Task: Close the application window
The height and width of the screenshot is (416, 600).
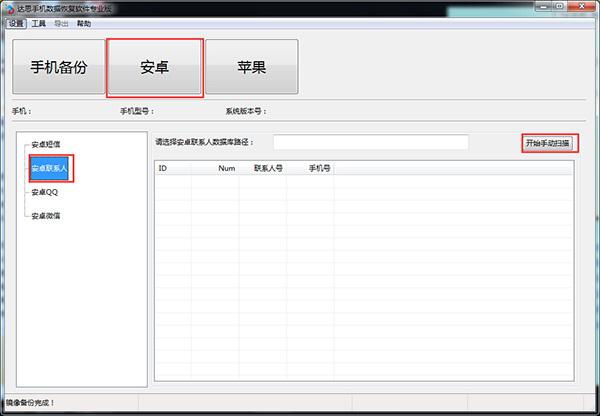Action: [x=582, y=6]
